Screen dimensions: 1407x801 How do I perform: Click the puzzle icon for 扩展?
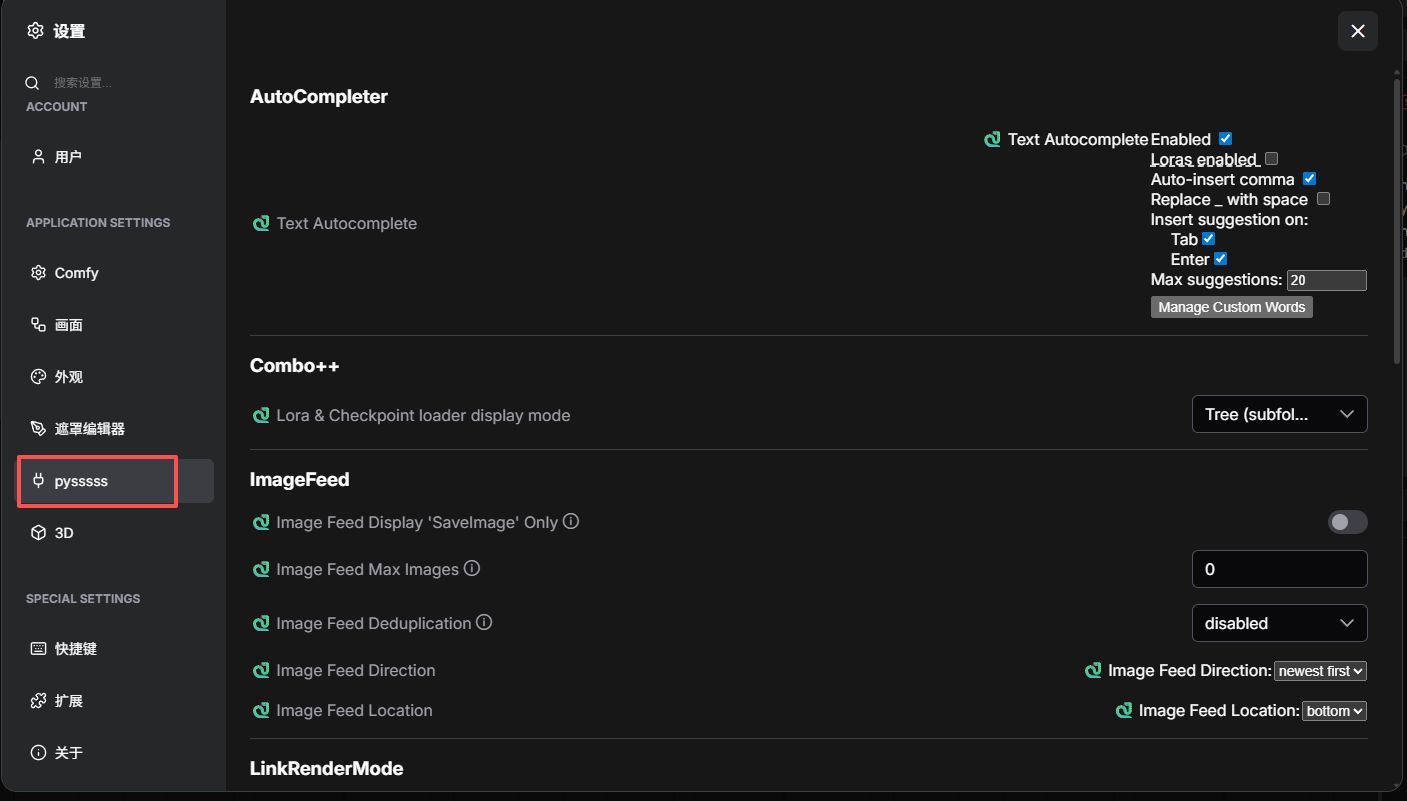coord(38,701)
